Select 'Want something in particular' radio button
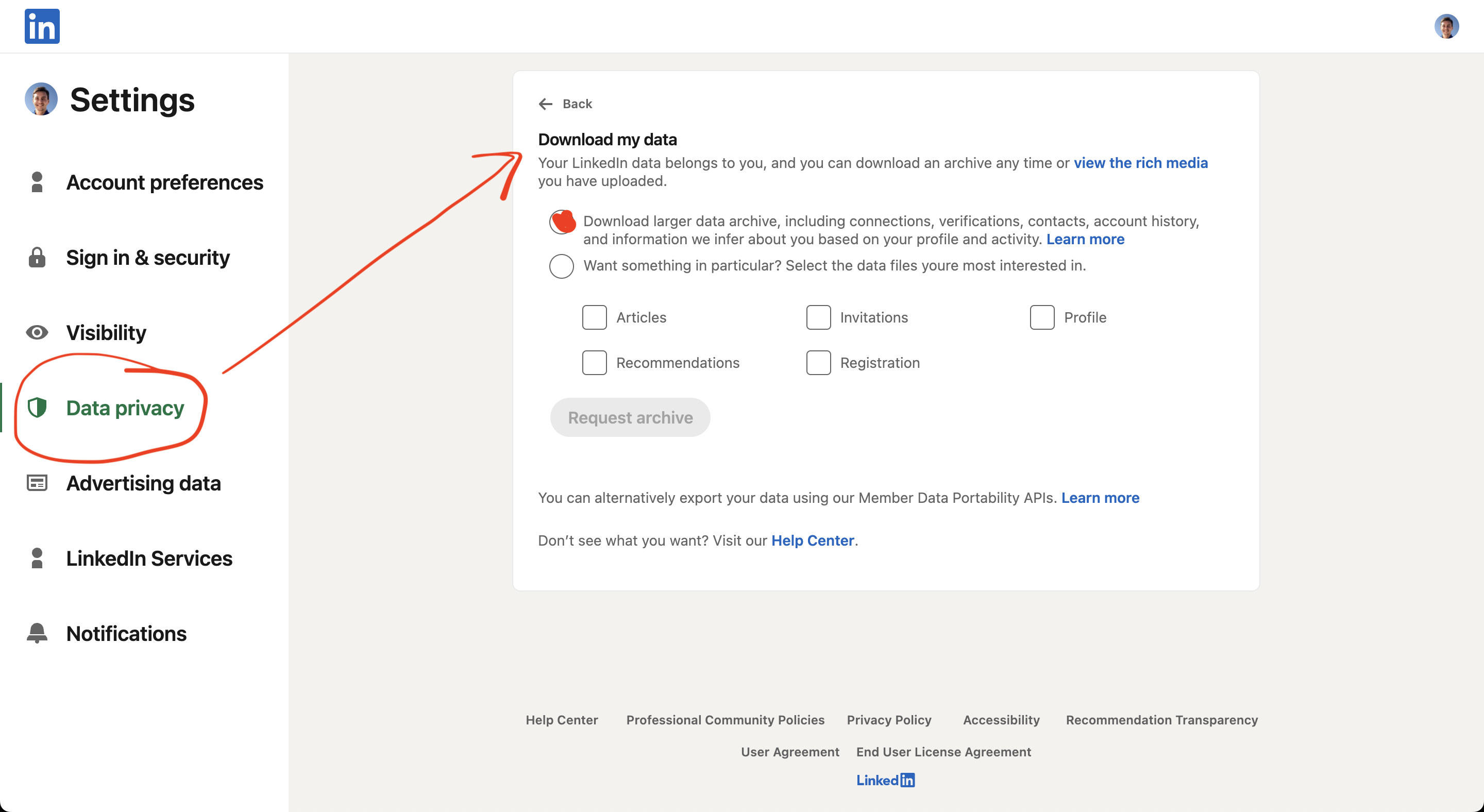1484x812 pixels. pyautogui.click(x=561, y=266)
